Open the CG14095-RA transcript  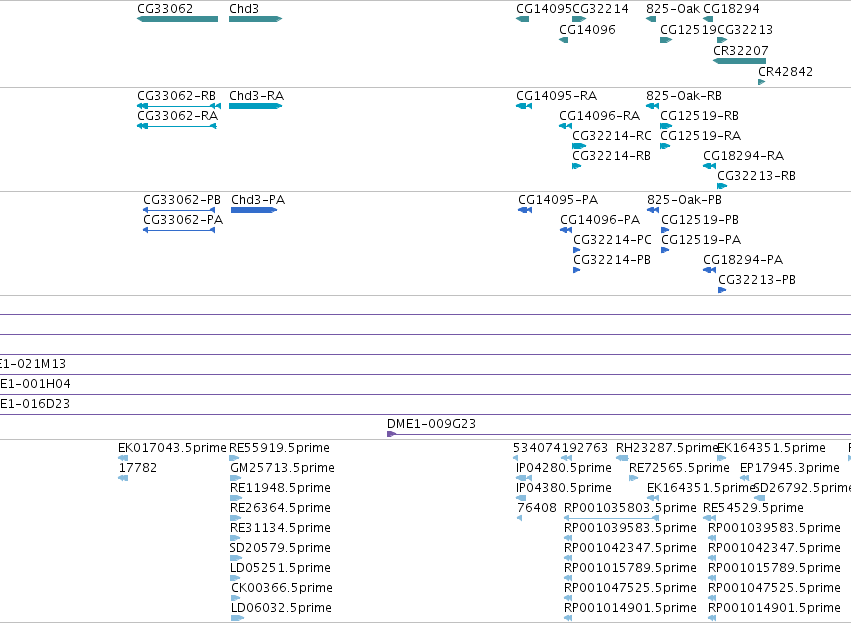pyautogui.click(x=524, y=106)
